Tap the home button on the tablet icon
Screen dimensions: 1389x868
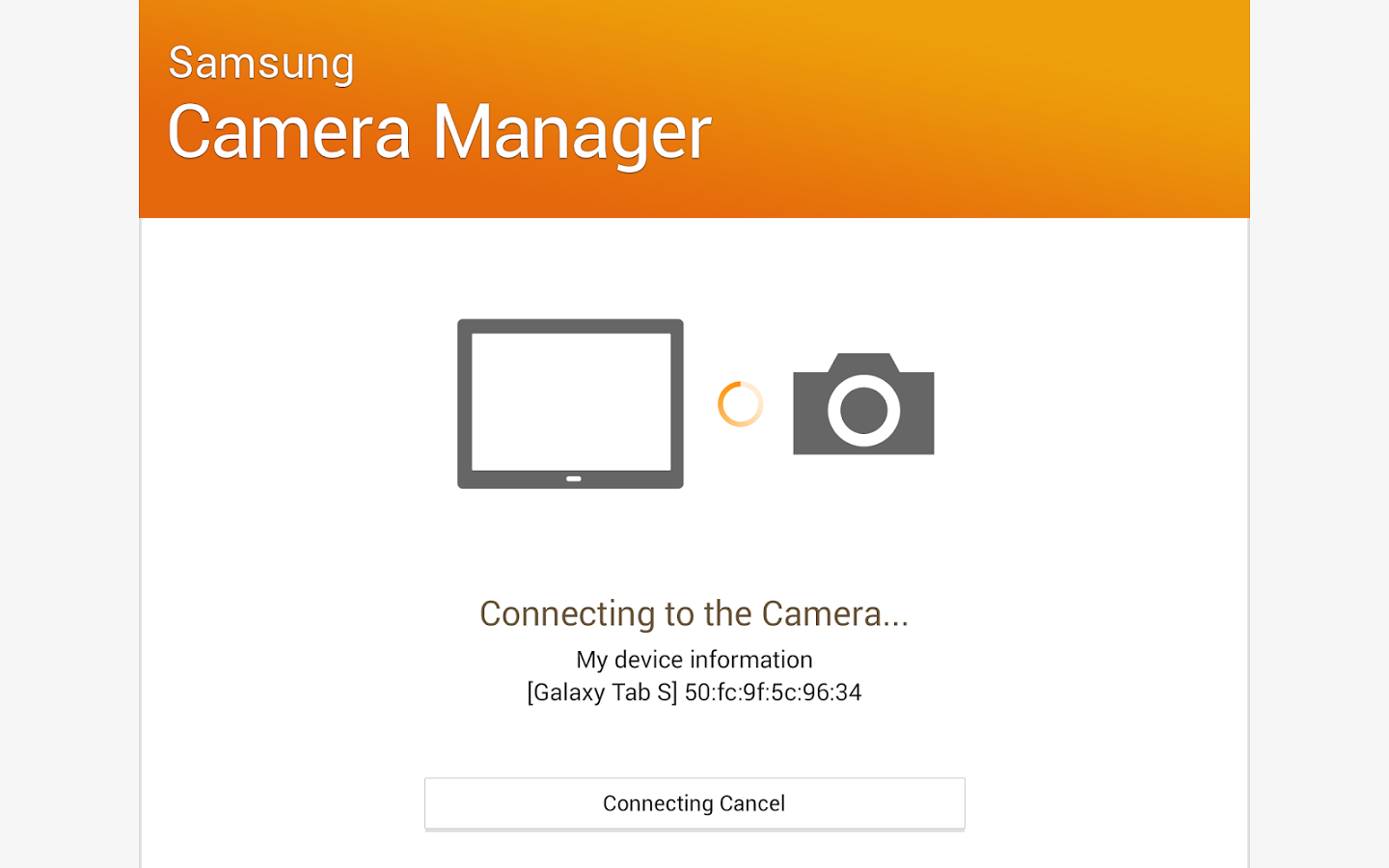tap(574, 478)
